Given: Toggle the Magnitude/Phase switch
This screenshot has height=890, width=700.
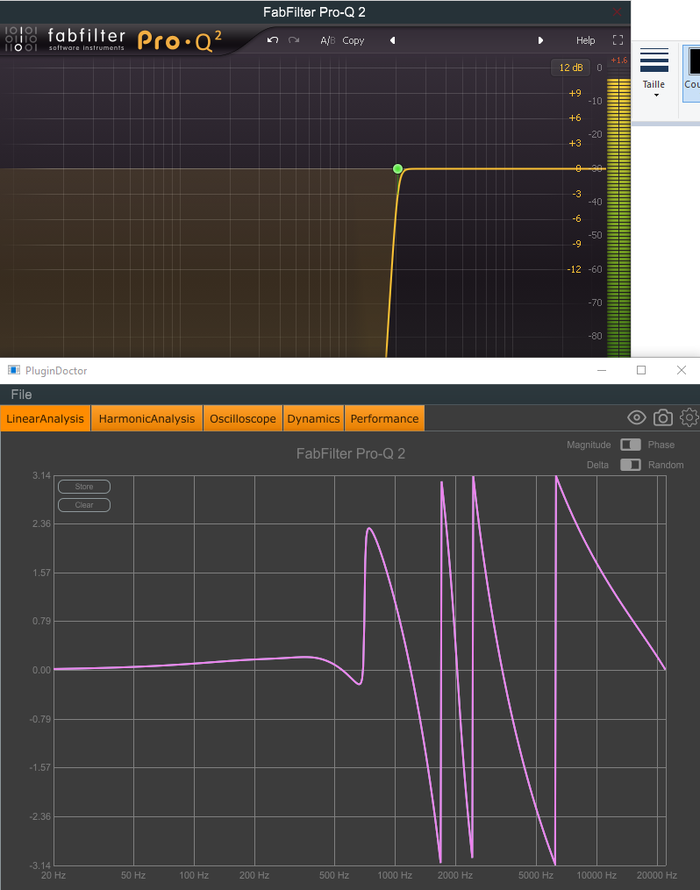Looking at the screenshot, I should (630, 444).
